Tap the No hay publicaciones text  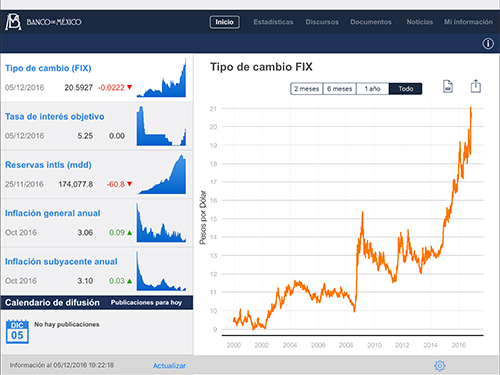tap(67, 324)
